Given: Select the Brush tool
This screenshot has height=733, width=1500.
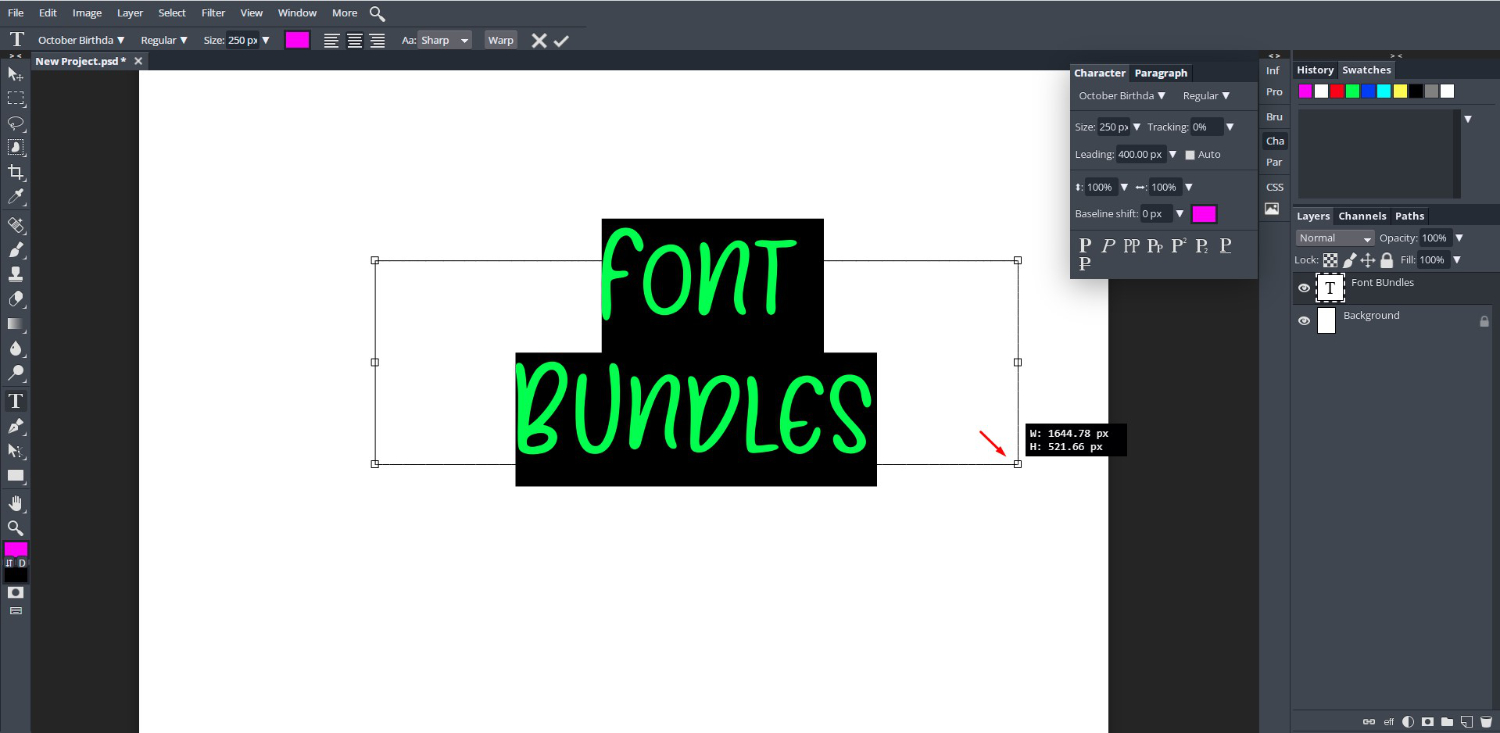Looking at the screenshot, I should 16,250.
